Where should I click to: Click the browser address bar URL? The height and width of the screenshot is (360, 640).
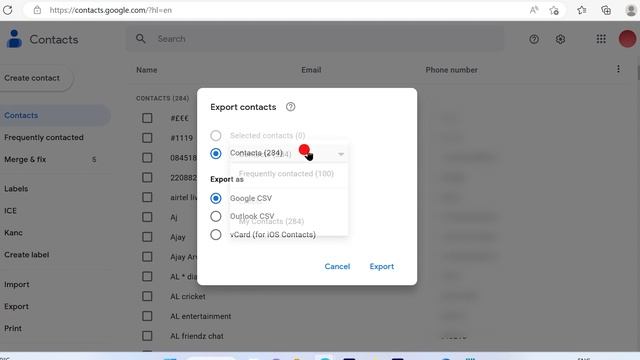pos(111,10)
